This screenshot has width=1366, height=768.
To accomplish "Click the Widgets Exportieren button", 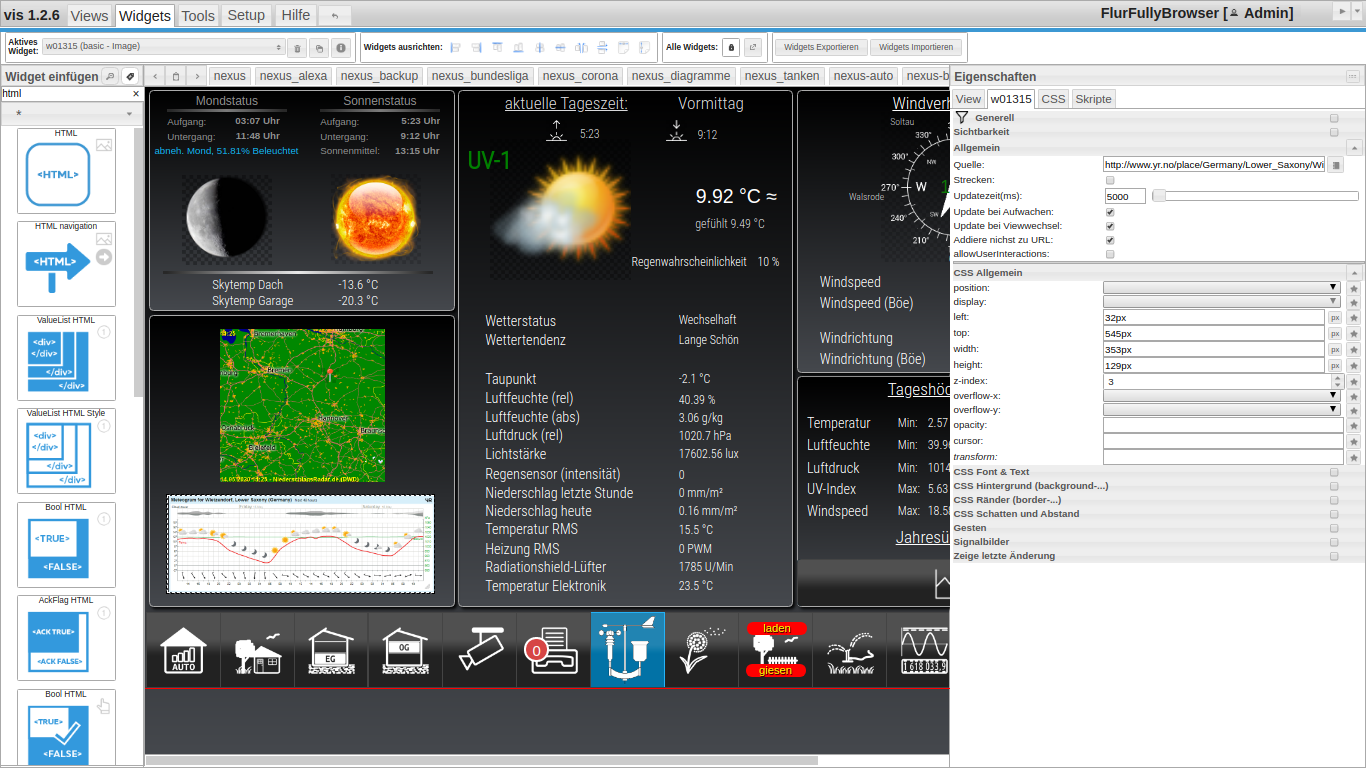I will coord(821,47).
